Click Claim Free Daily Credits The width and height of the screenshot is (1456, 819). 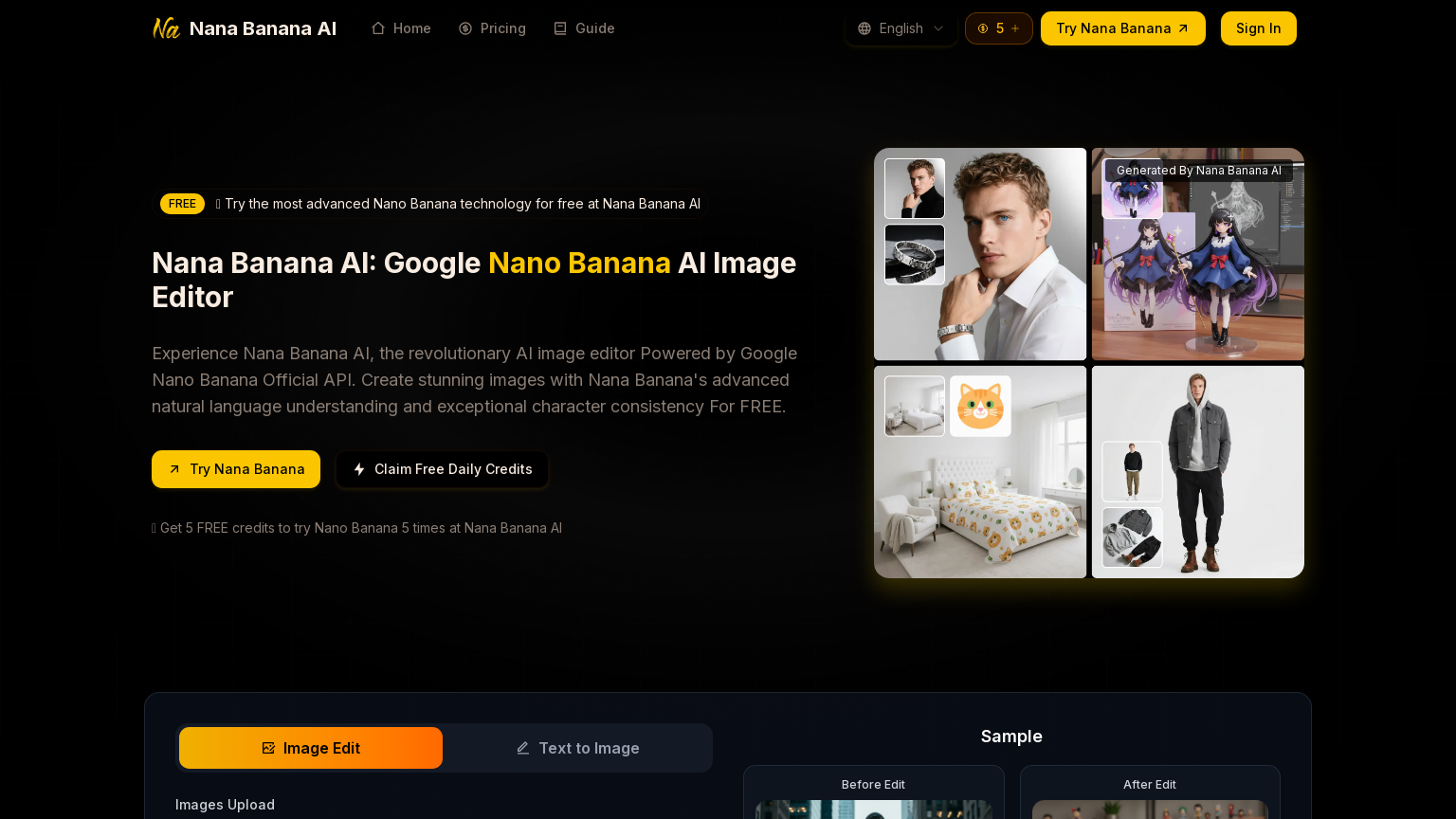coord(442,469)
